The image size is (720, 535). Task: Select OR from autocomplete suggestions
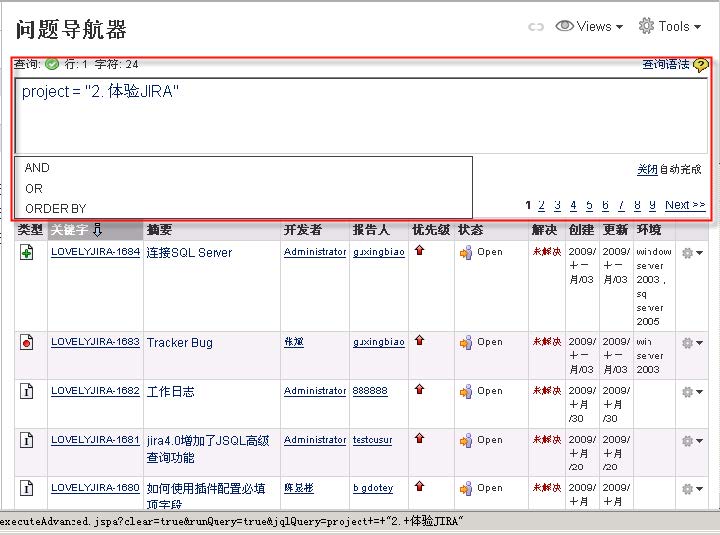34,188
